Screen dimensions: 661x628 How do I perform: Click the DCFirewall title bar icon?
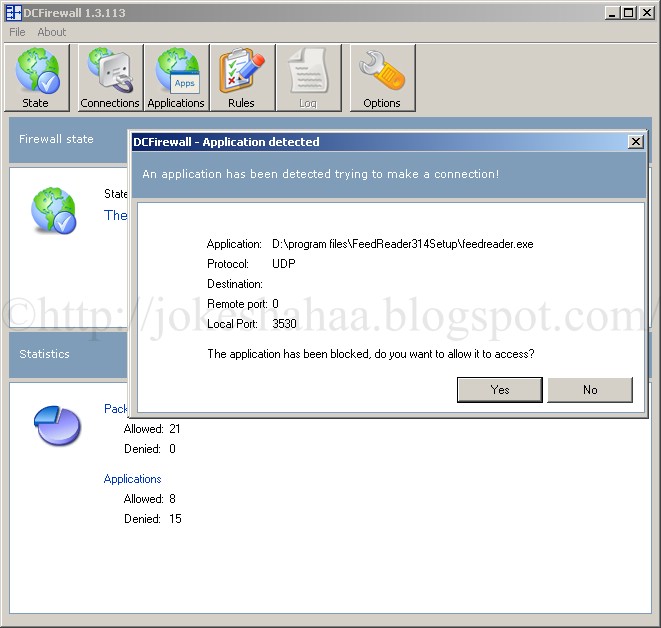[13, 13]
